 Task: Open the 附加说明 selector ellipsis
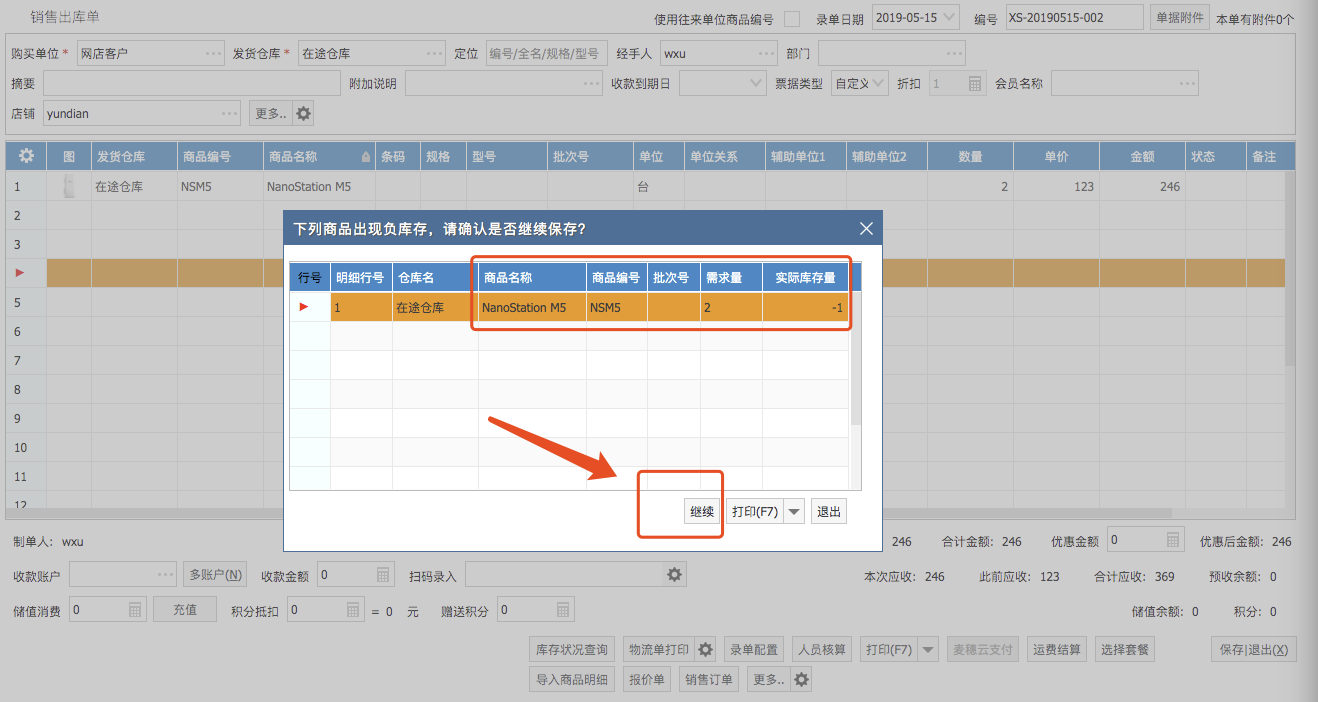(593, 84)
